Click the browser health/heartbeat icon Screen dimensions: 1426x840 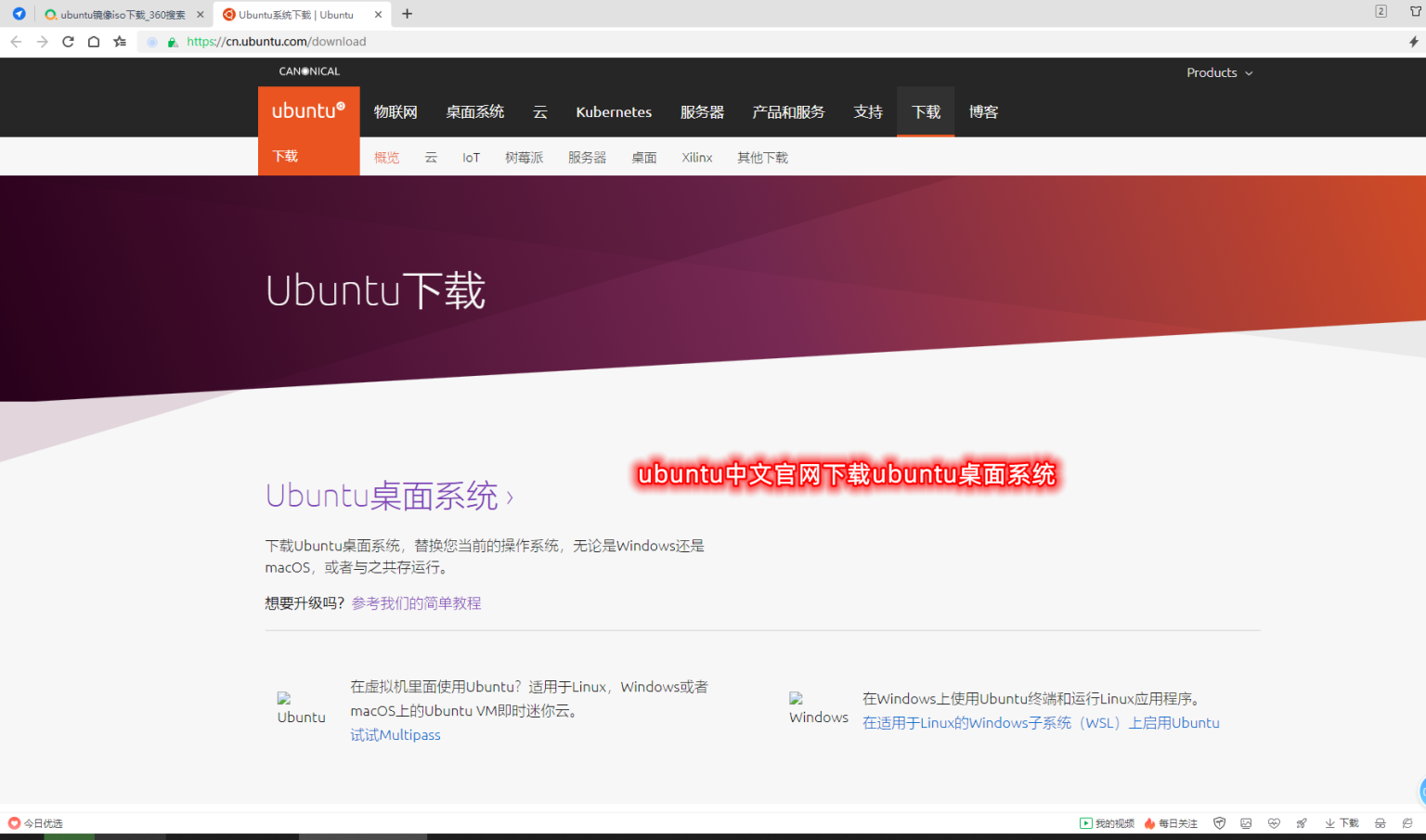click(x=1275, y=822)
